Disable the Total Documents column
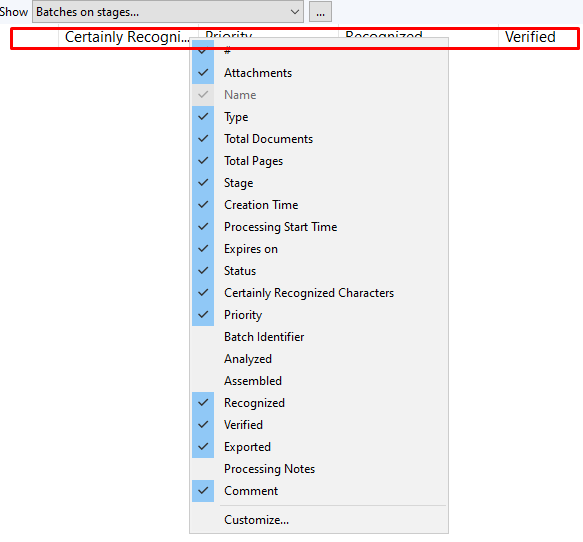The image size is (583, 542). click(x=320, y=139)
